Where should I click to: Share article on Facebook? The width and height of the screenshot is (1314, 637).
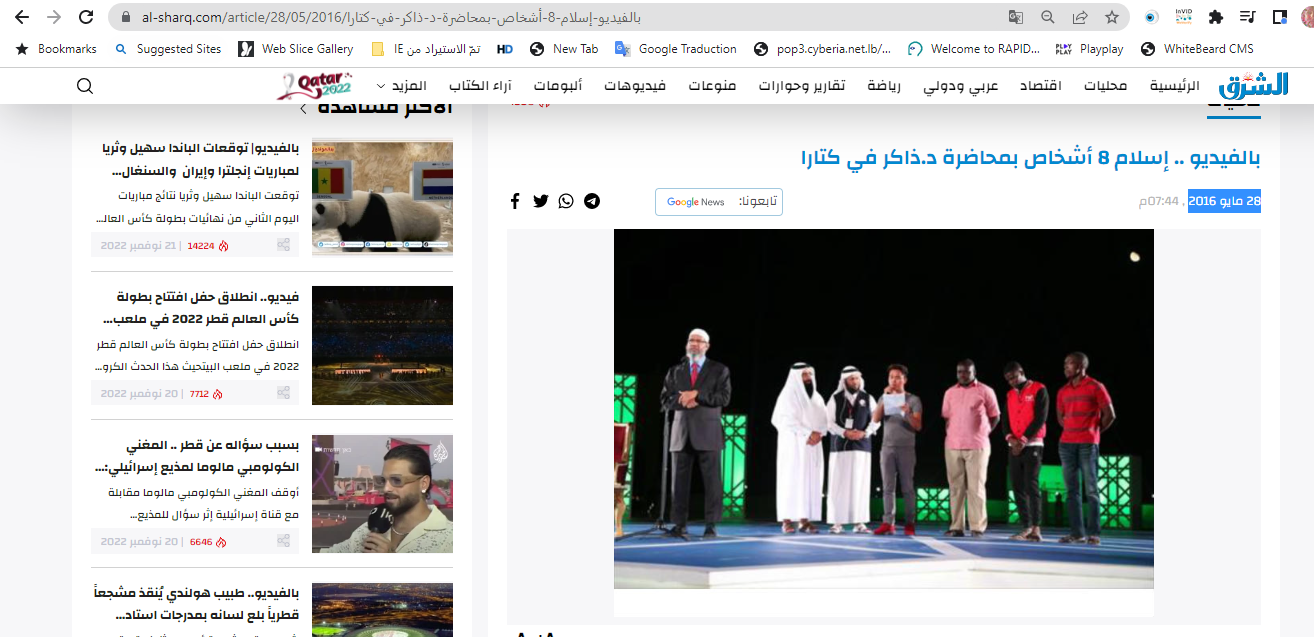click(515, 201)
